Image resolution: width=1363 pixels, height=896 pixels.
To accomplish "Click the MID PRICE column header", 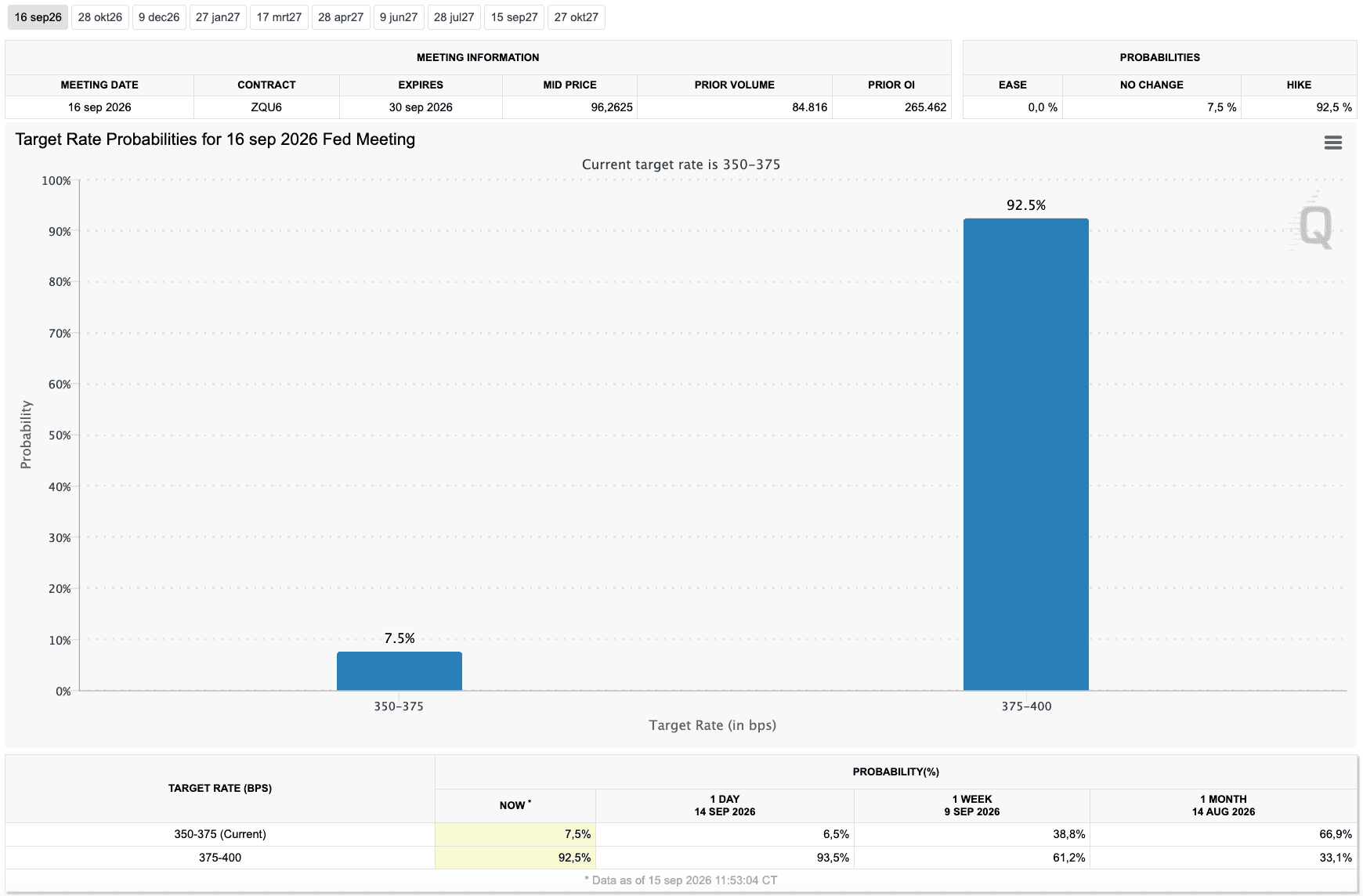I will [569, 85].
